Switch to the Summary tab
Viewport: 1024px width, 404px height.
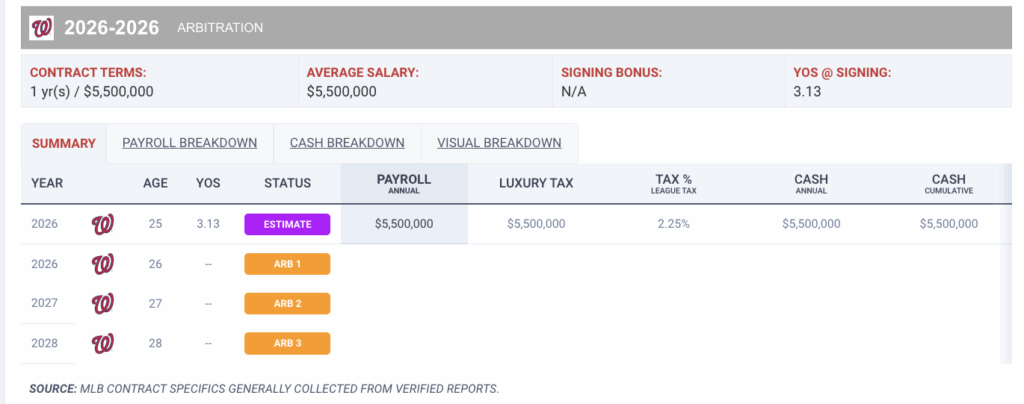tap(64, 143)
